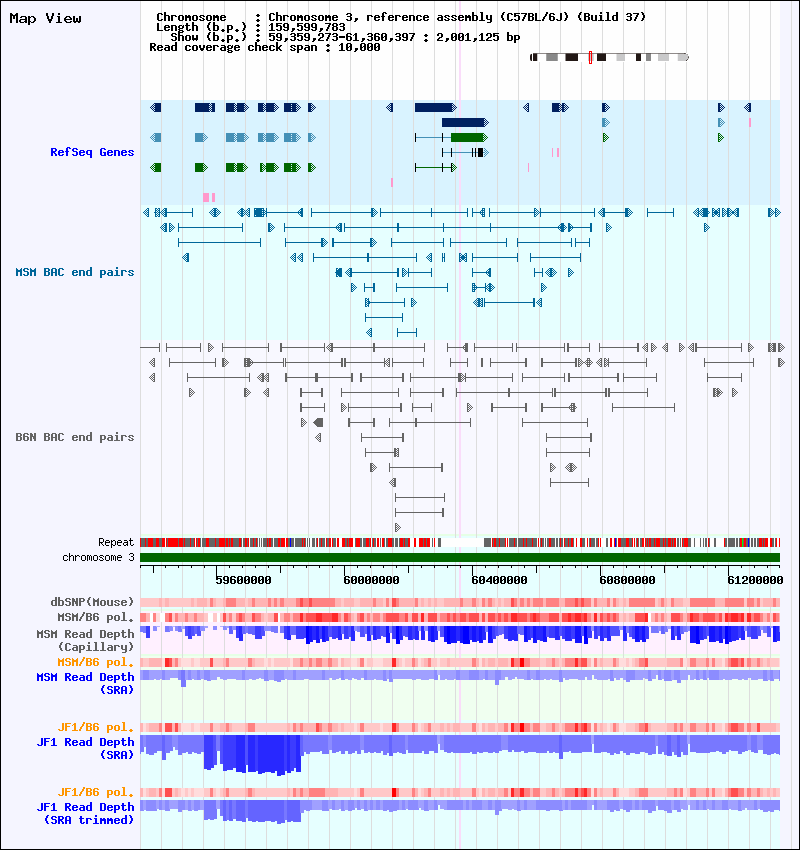Click the JF1 Read Depth (SRA trimmed) label
The image size is (800, 850).
click(x=85, y=814)
